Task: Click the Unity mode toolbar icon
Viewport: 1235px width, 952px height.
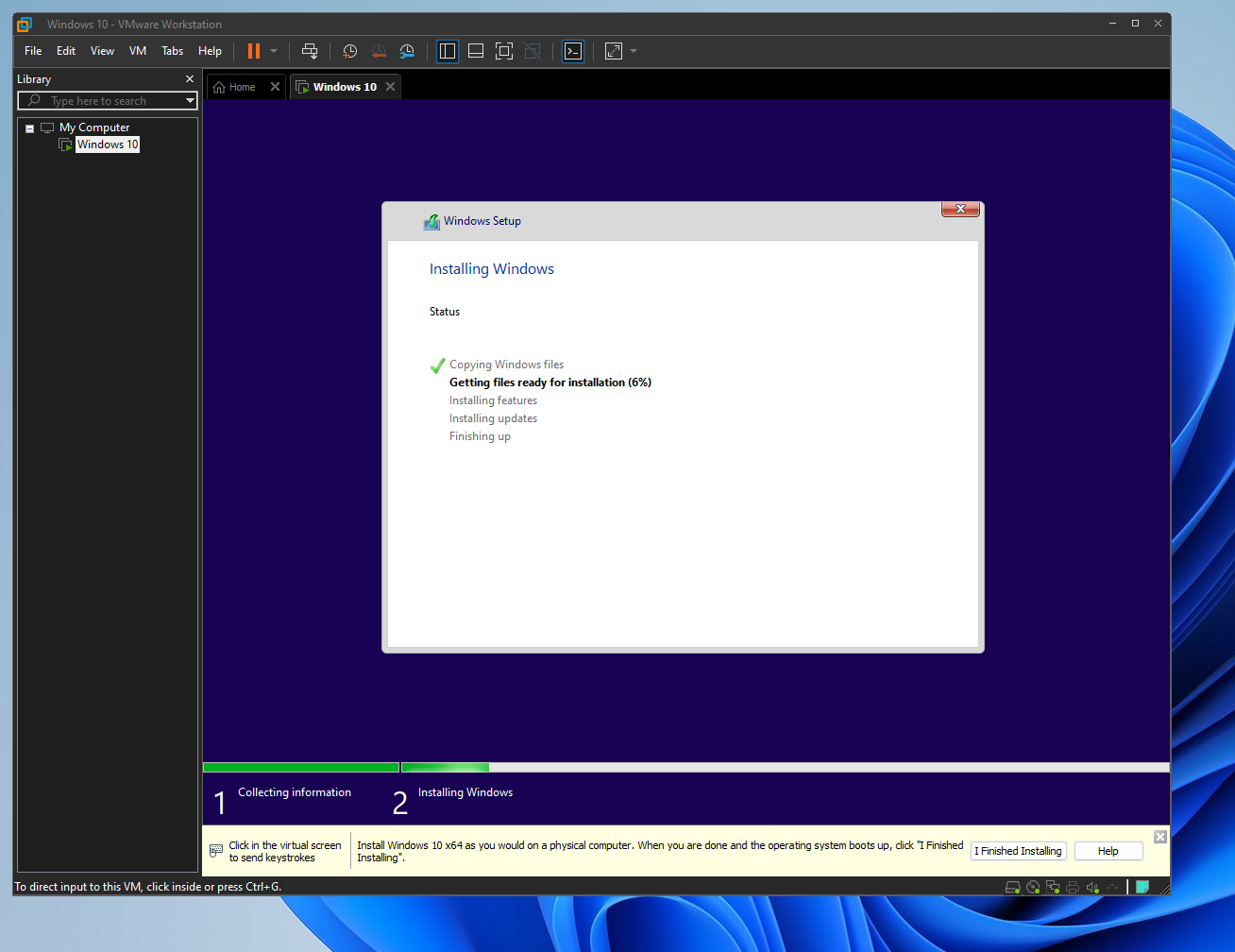Action: point(533,51)
